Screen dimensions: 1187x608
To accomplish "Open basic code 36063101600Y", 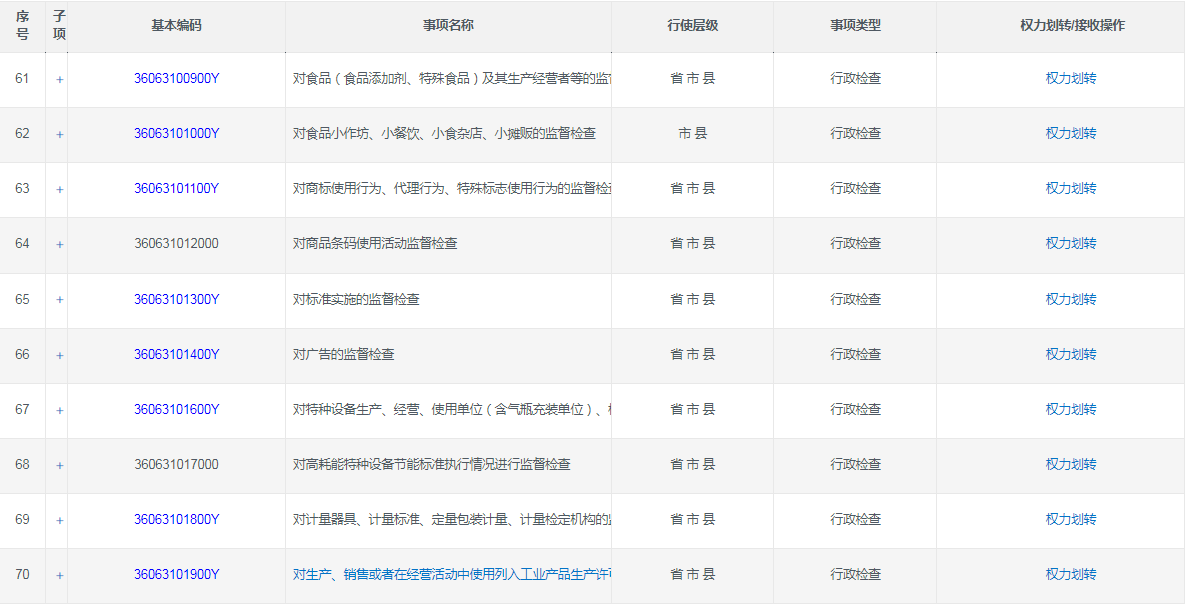I will click(x=176, y=409).
